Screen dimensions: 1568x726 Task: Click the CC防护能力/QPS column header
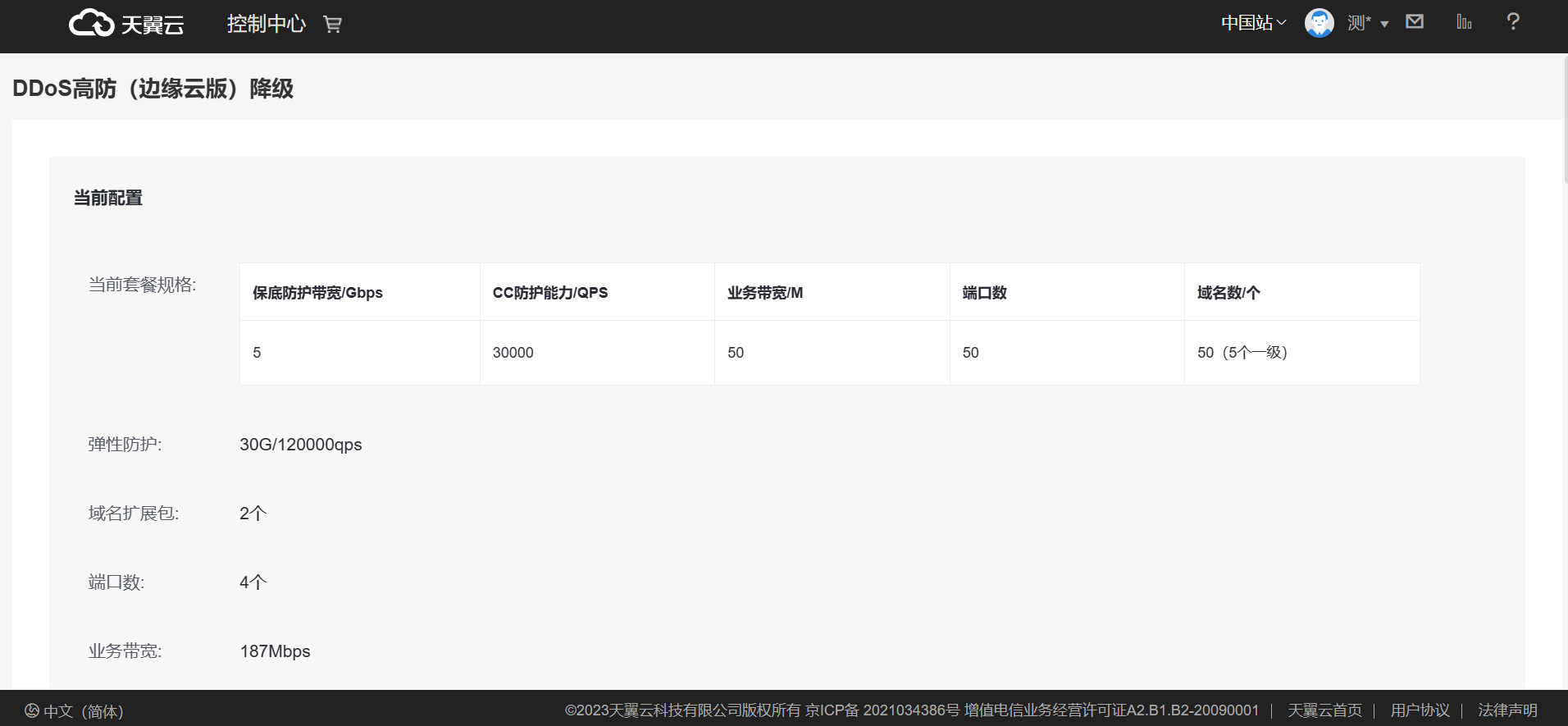549,293
